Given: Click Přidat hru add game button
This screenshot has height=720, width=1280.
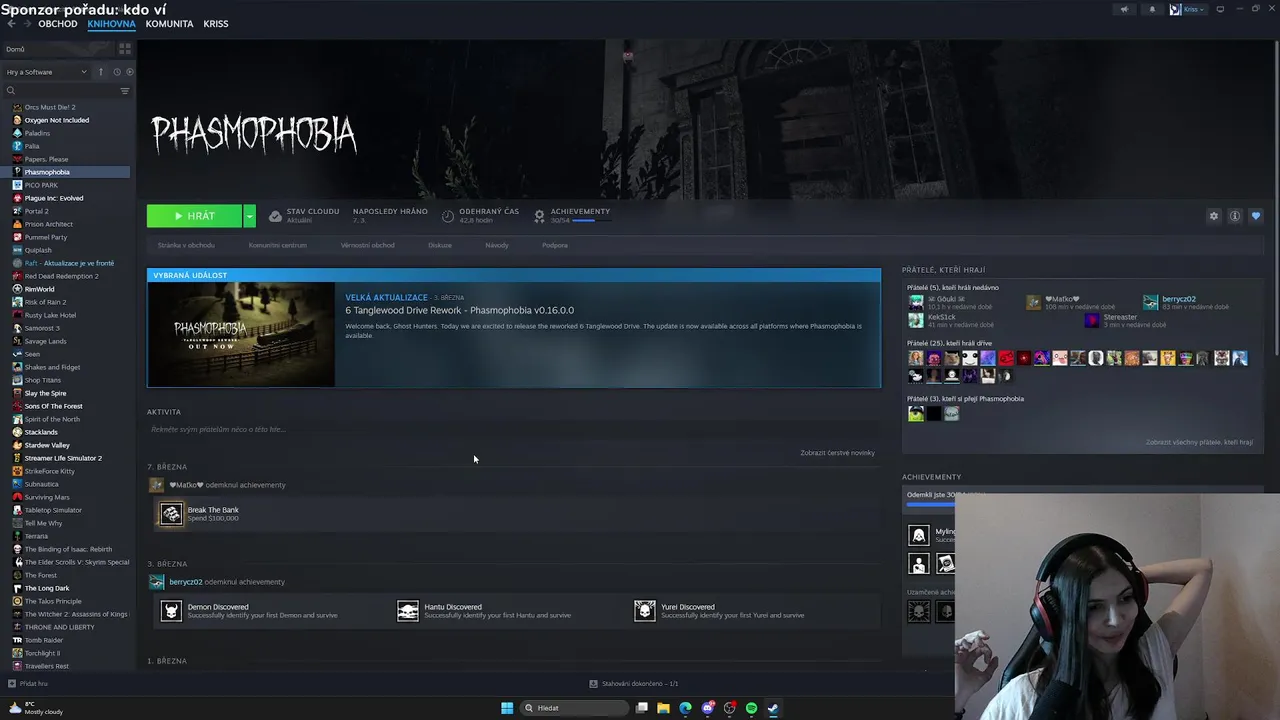Looking at the screenshot, I should [x=28, y=684].
